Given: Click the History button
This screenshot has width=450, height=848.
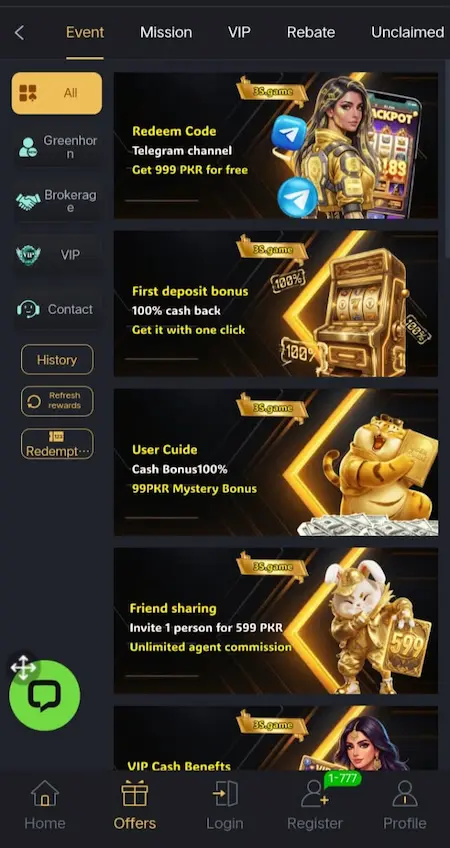Looking at the screenshot, I should tap(57, 360).
